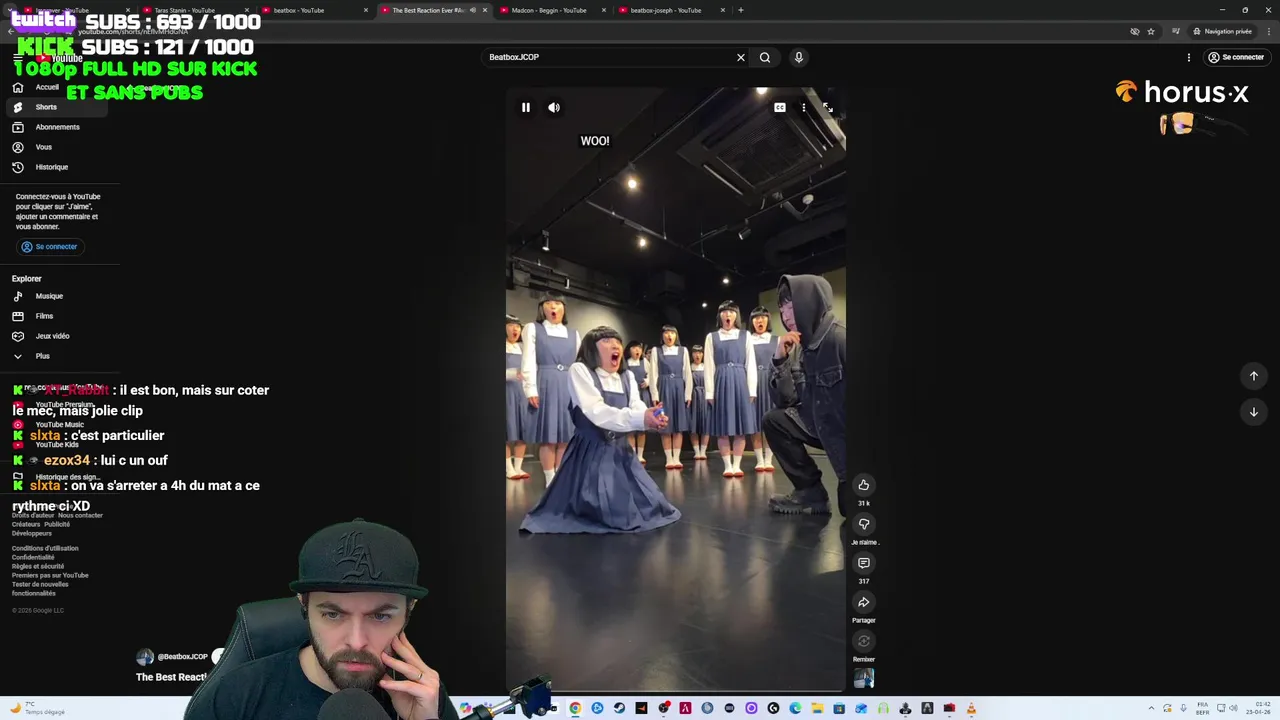Open the browser three-dot menu
The width and height of the screenshot is (1280, 720).
(x=1267, y=31)
